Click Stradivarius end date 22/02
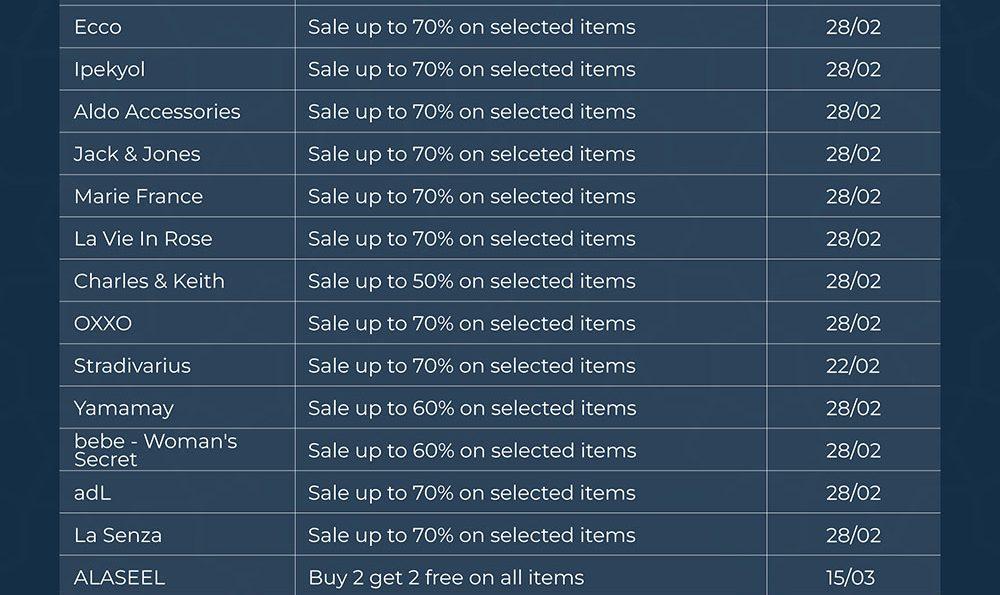Screen dimensions: 1000x595 pyautogui.click(x=853, y=366)
